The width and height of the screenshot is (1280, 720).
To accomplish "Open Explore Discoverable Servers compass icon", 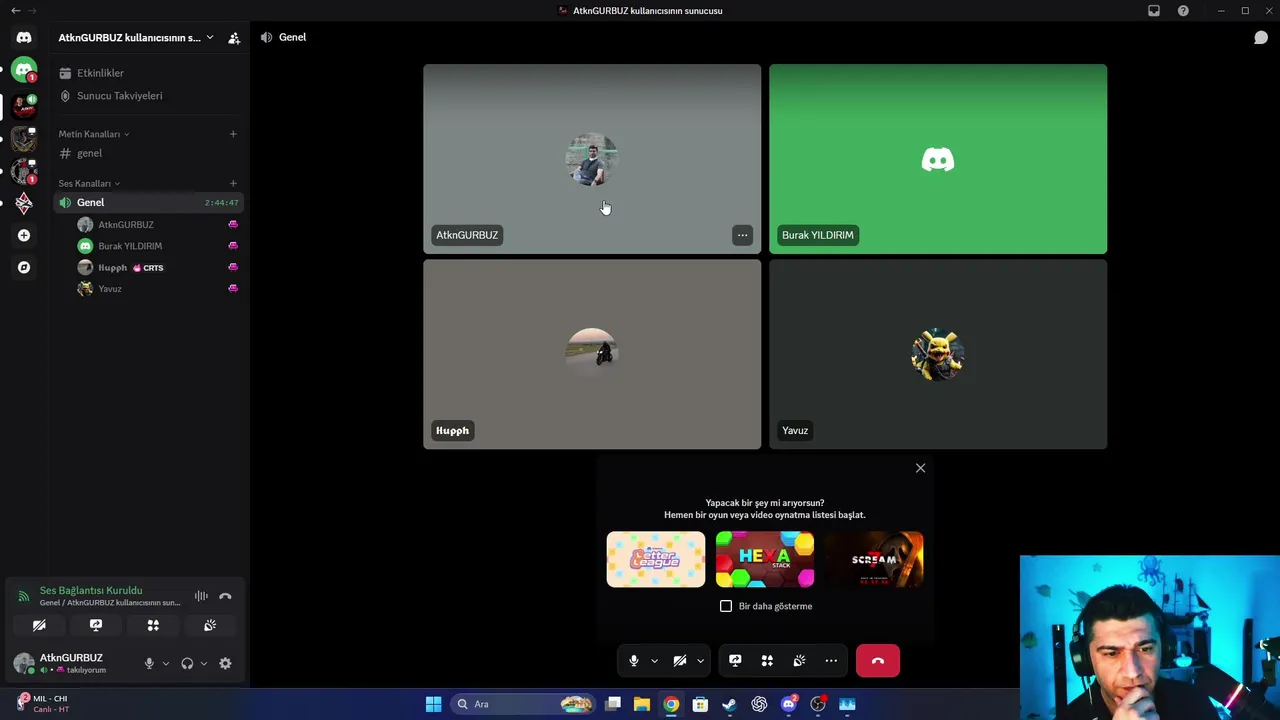I will [24, 267].
